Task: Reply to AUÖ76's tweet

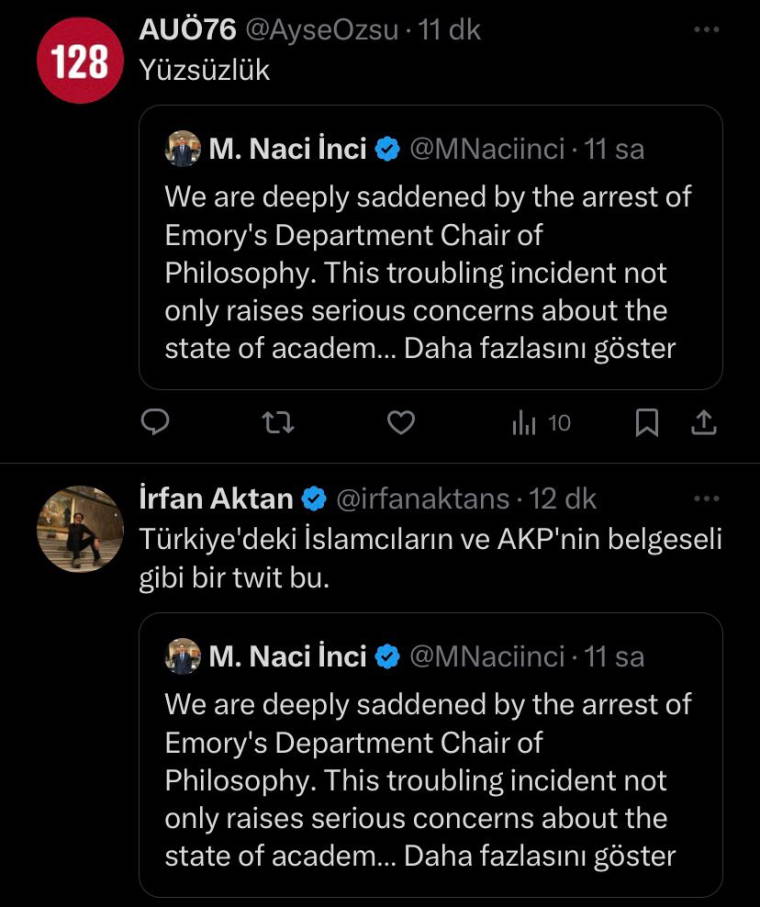Action: coord(153,423)
